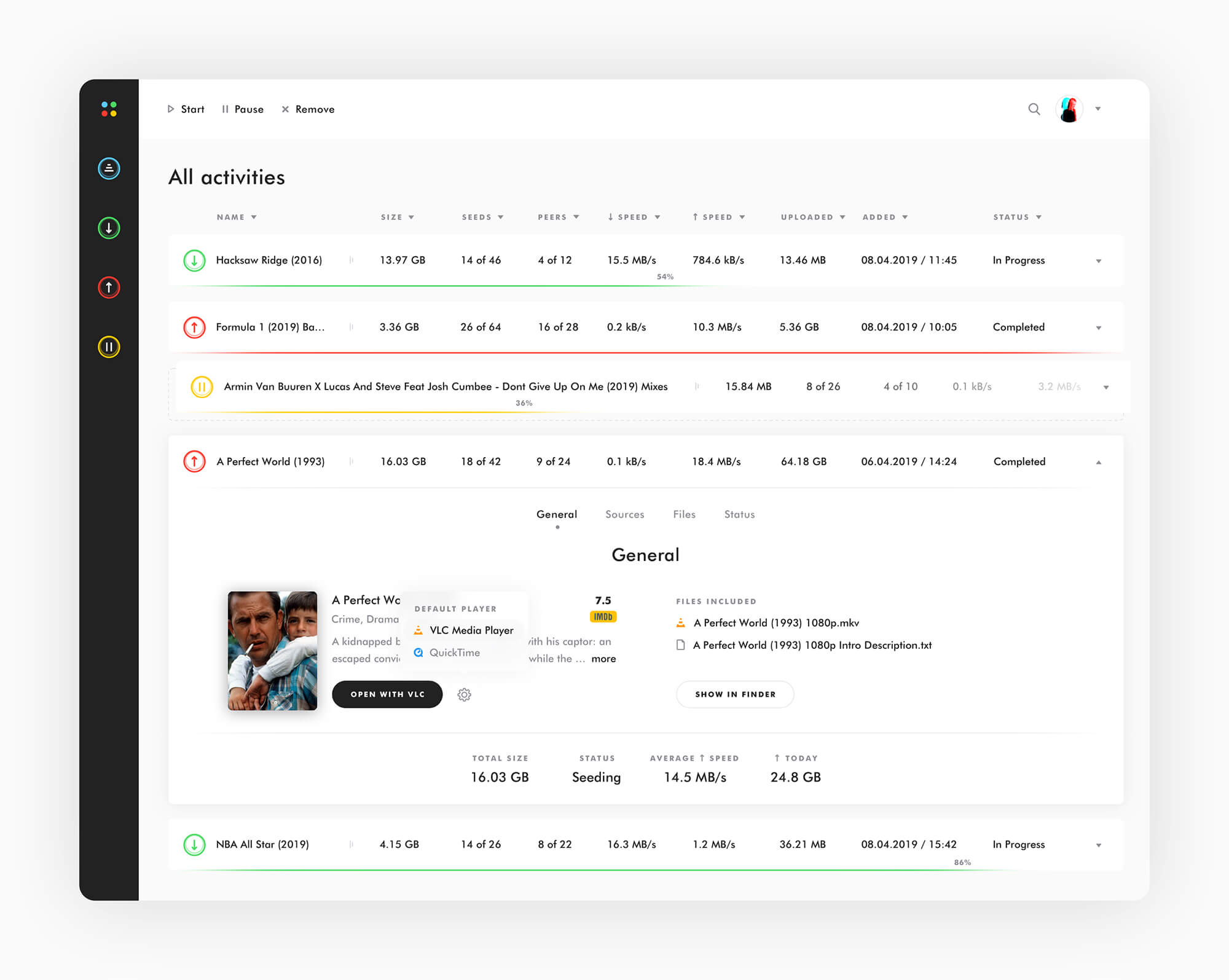Open search with magnifier icon
This screenshot has height=980, width=1229.
1034,109
